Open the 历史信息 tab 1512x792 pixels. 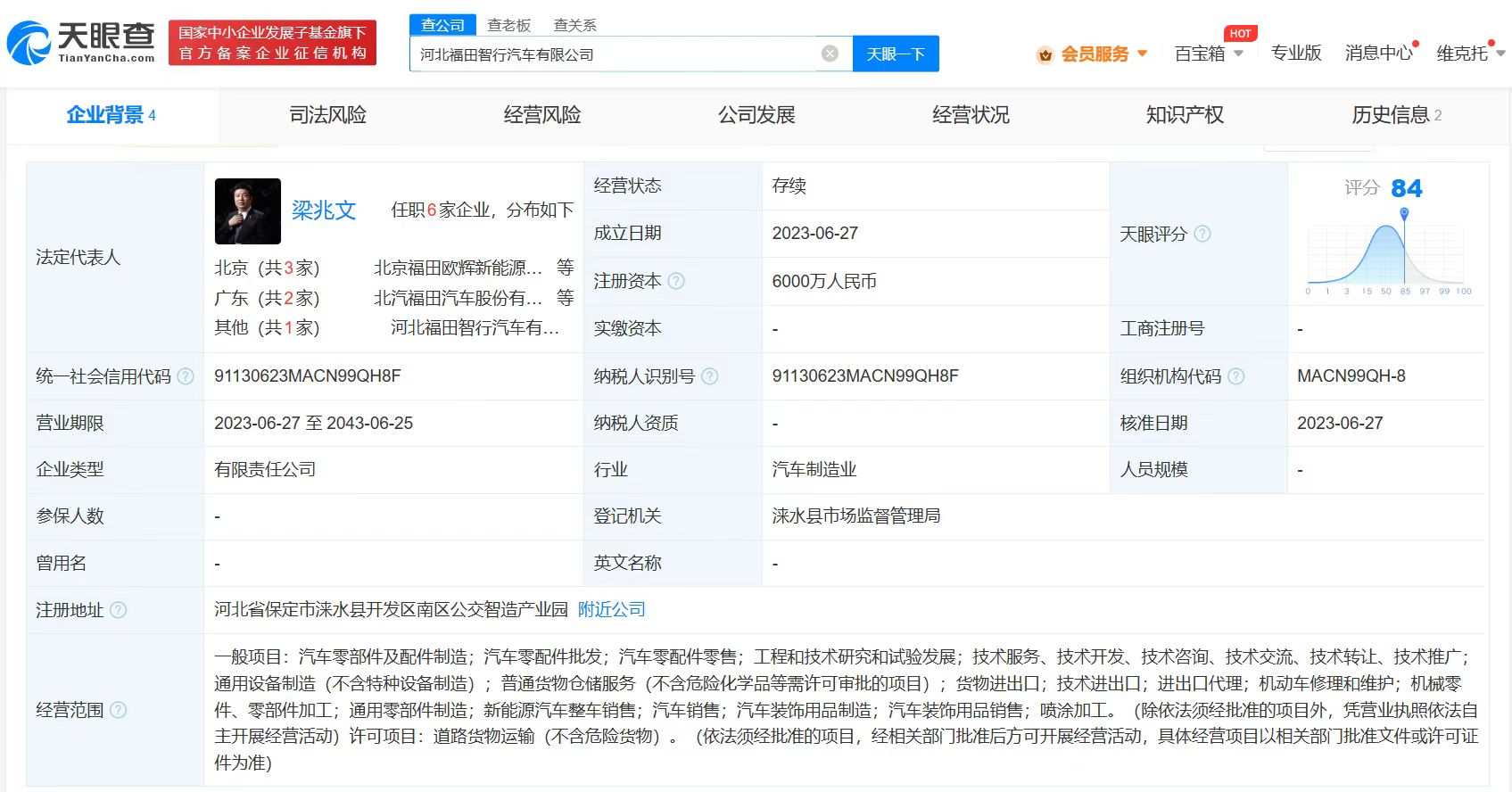click(x=1397, y=115)
